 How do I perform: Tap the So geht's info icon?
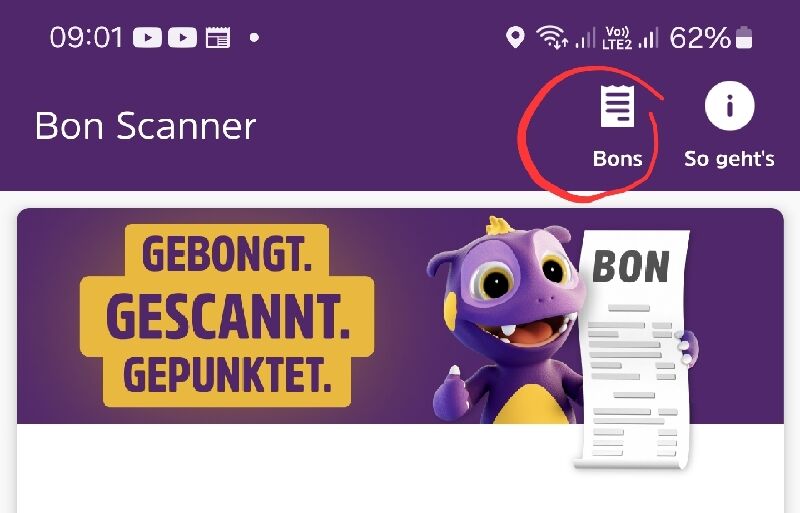730,106
